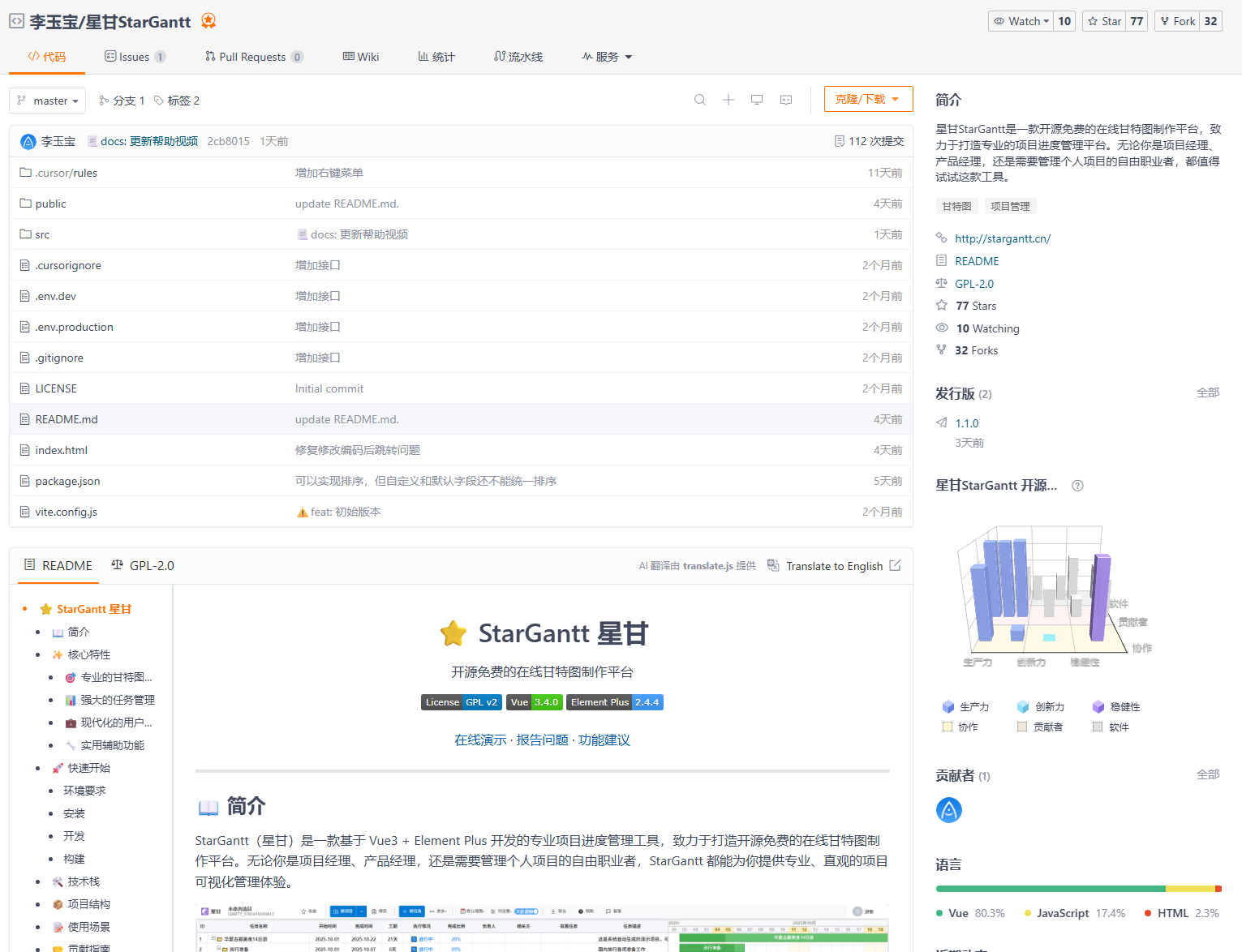Visit the http://stargantt.cn/ link
Viewport: 1242px width, 952px height.
click(1003, 238)
